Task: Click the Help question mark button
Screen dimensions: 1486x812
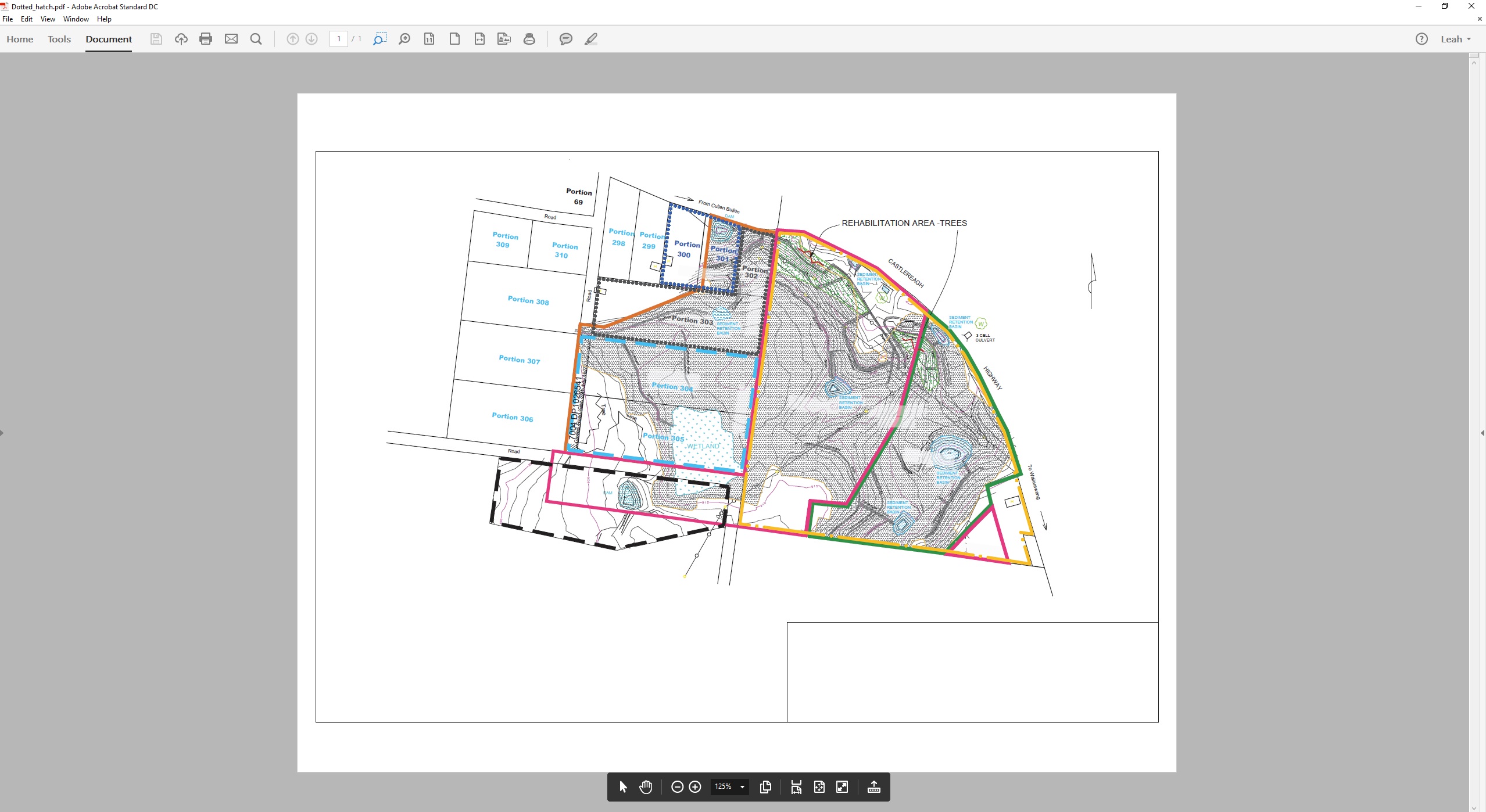Action: pos(1421,39)
